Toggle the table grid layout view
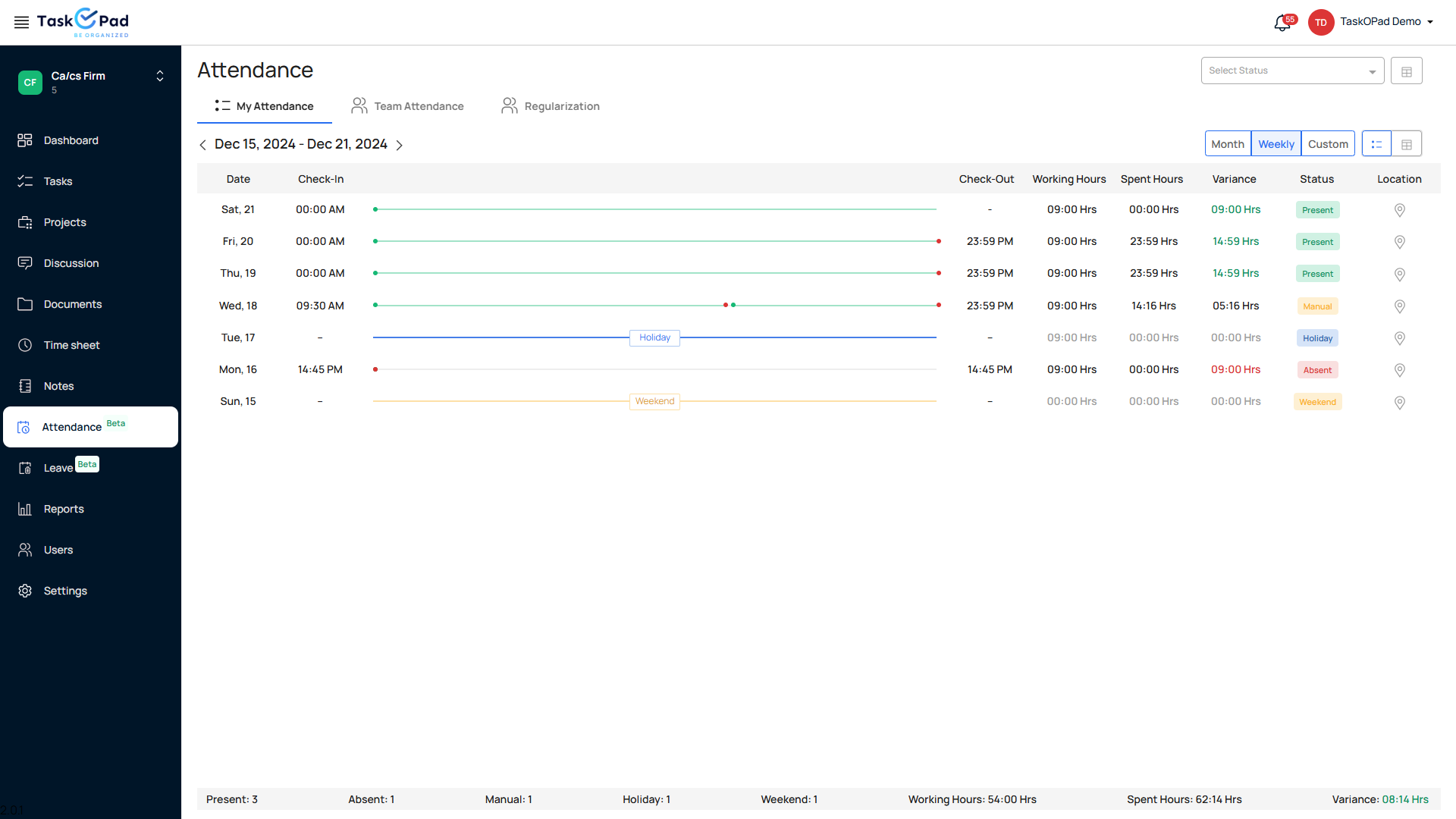Image resolution: width=1456 pixels, height=819 pixels. point(1406,144)
